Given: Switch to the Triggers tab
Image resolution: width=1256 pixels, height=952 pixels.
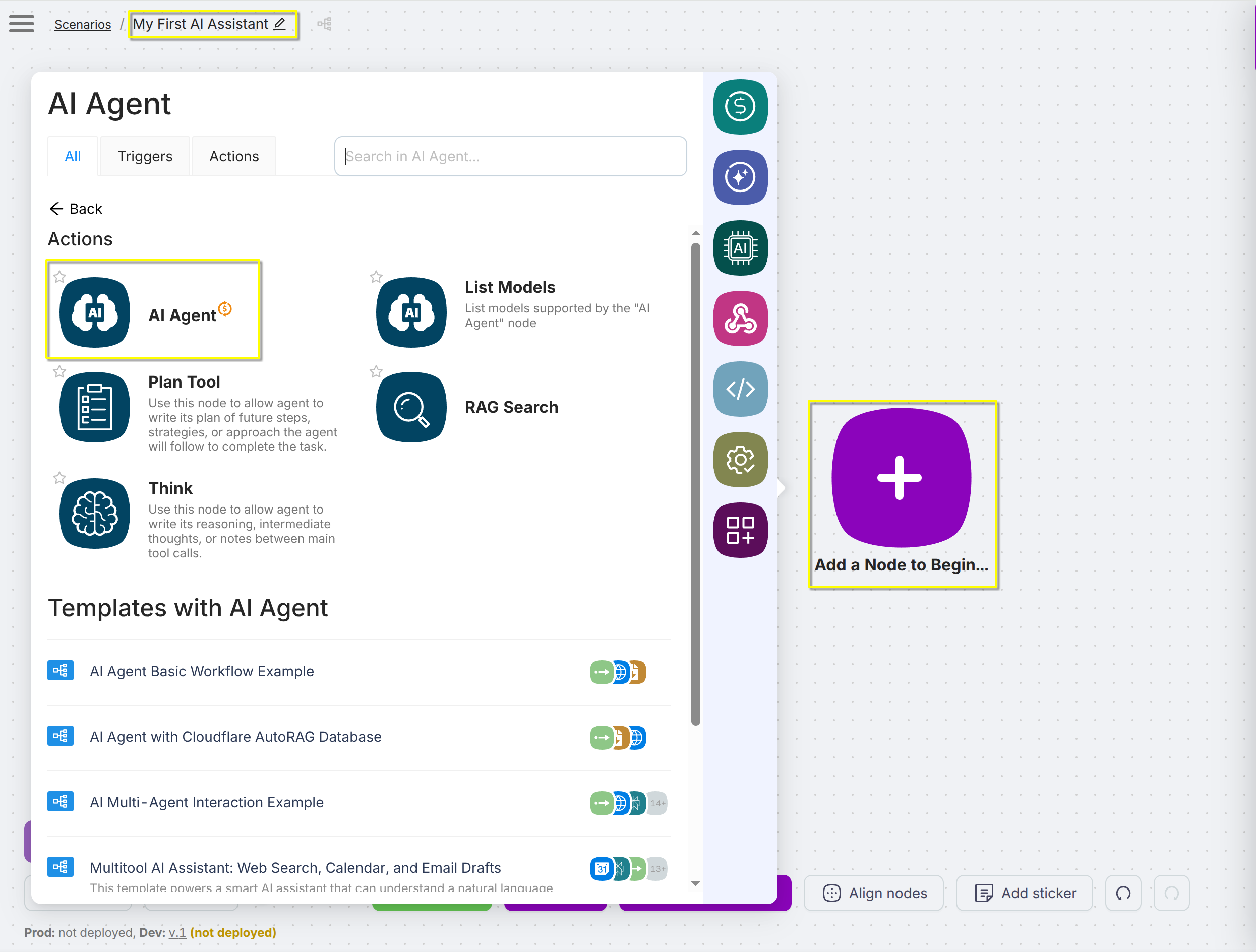Looking at the screenshot, I should click(145, 156).
